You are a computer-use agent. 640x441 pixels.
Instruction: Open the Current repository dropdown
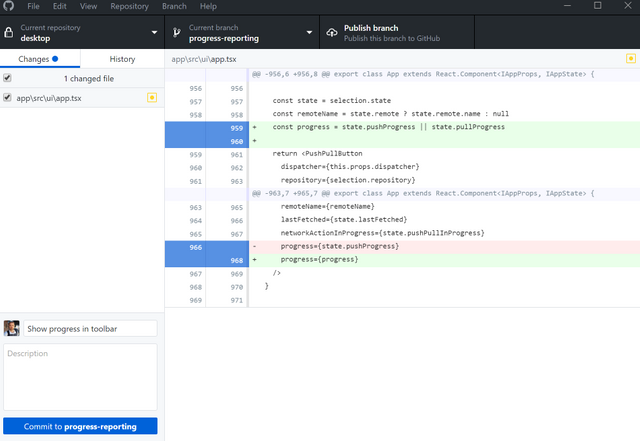point(82,33)
